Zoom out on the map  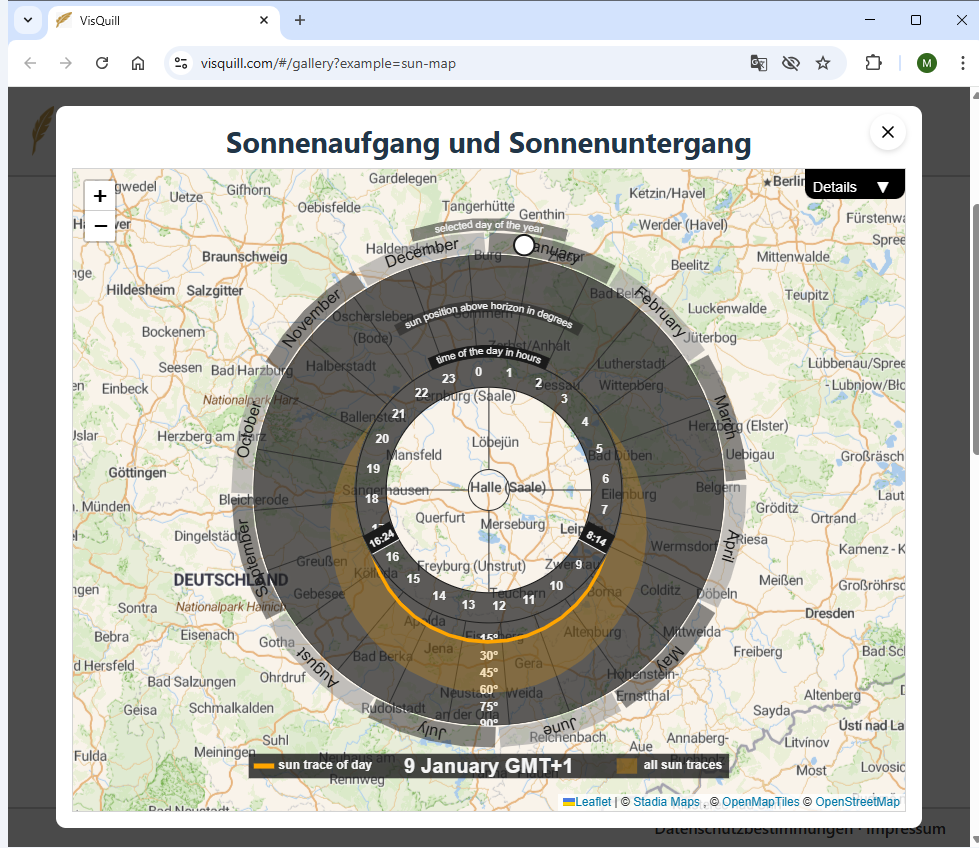tap(100, 226)
